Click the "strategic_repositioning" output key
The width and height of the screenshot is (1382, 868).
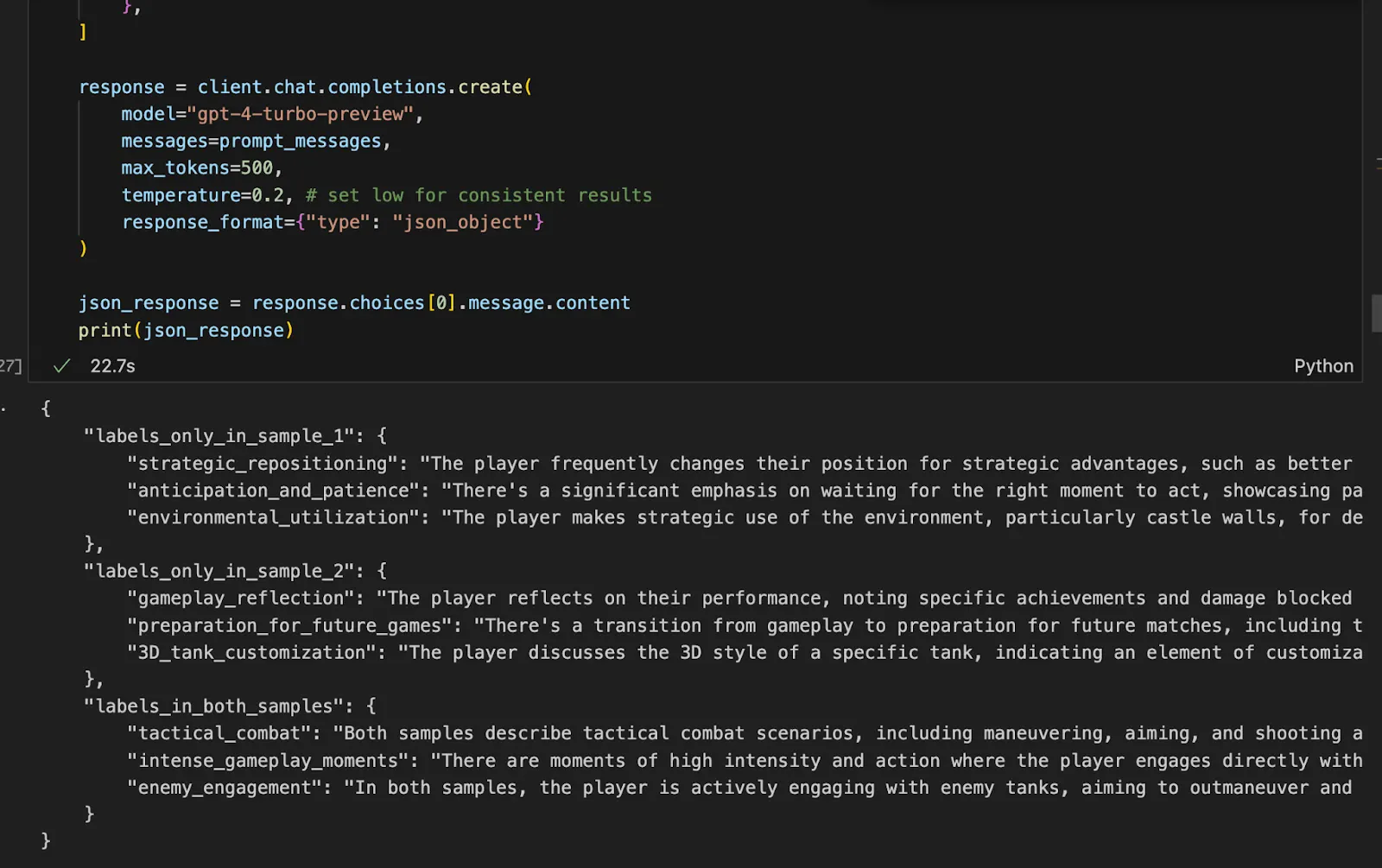263,463
